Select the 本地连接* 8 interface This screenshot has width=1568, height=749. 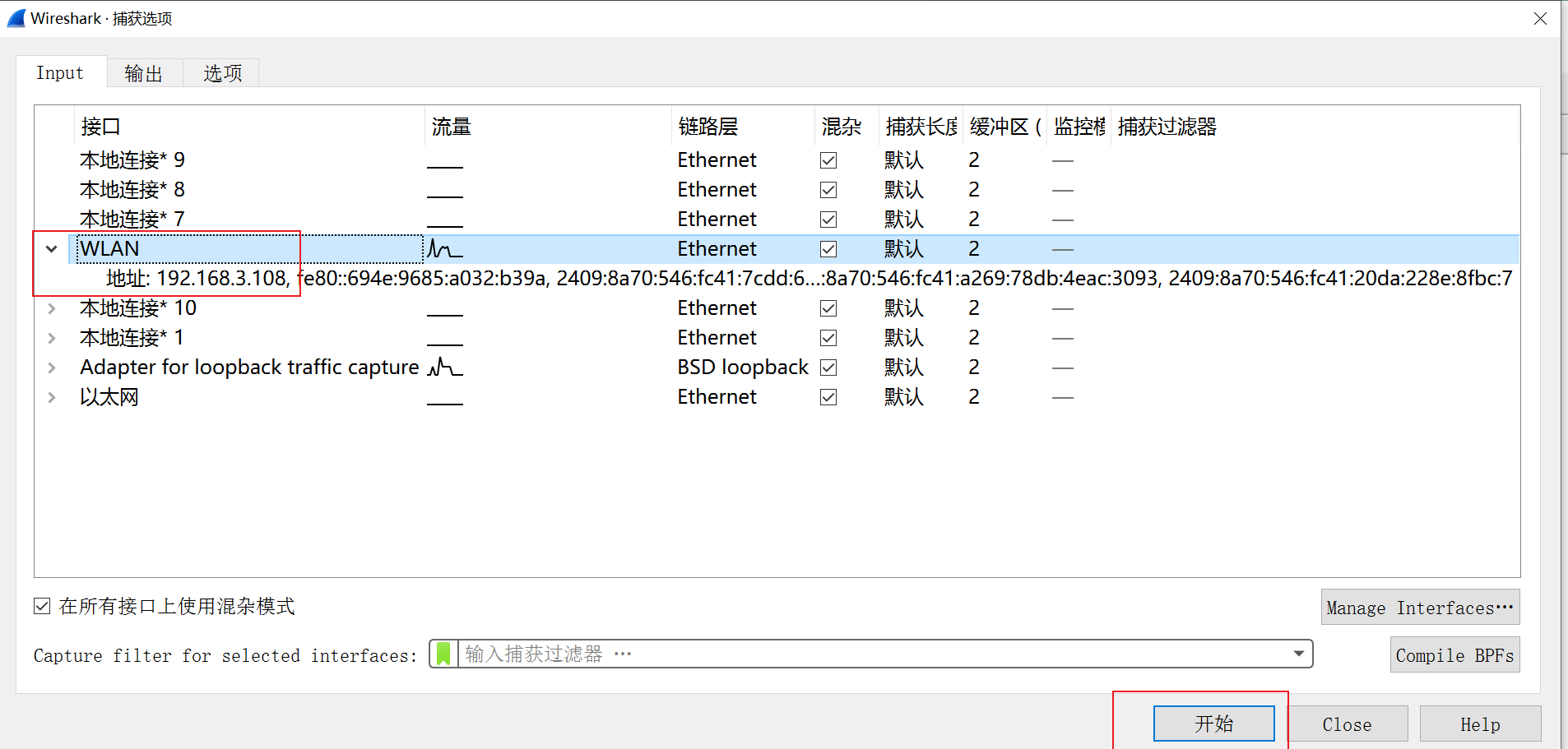point(132,190)
